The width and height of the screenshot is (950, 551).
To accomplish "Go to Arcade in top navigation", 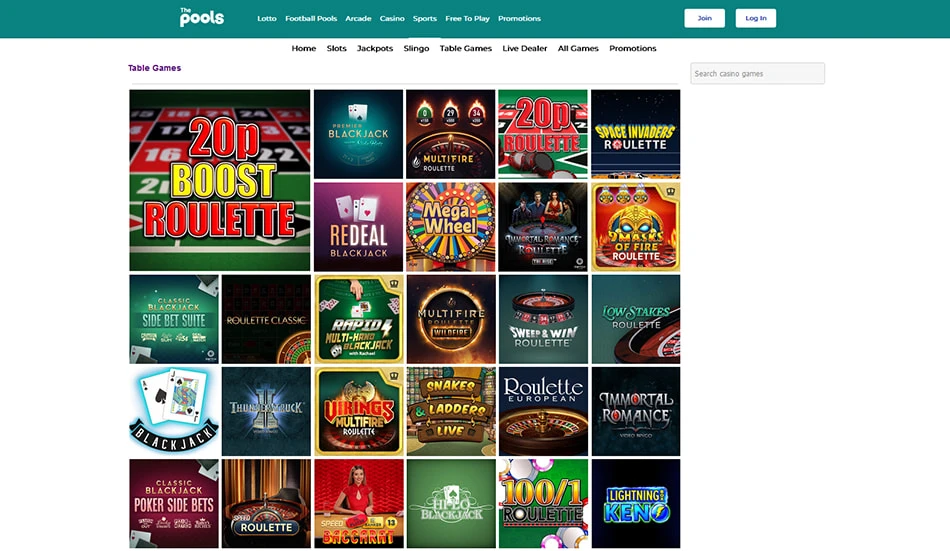I will [x=358, y=18].
